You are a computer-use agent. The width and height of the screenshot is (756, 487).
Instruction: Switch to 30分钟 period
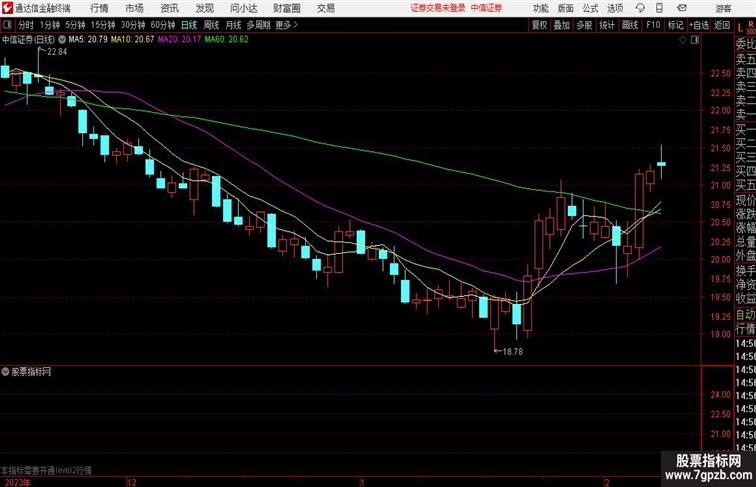pyautogui.click(x=133, y=25)
